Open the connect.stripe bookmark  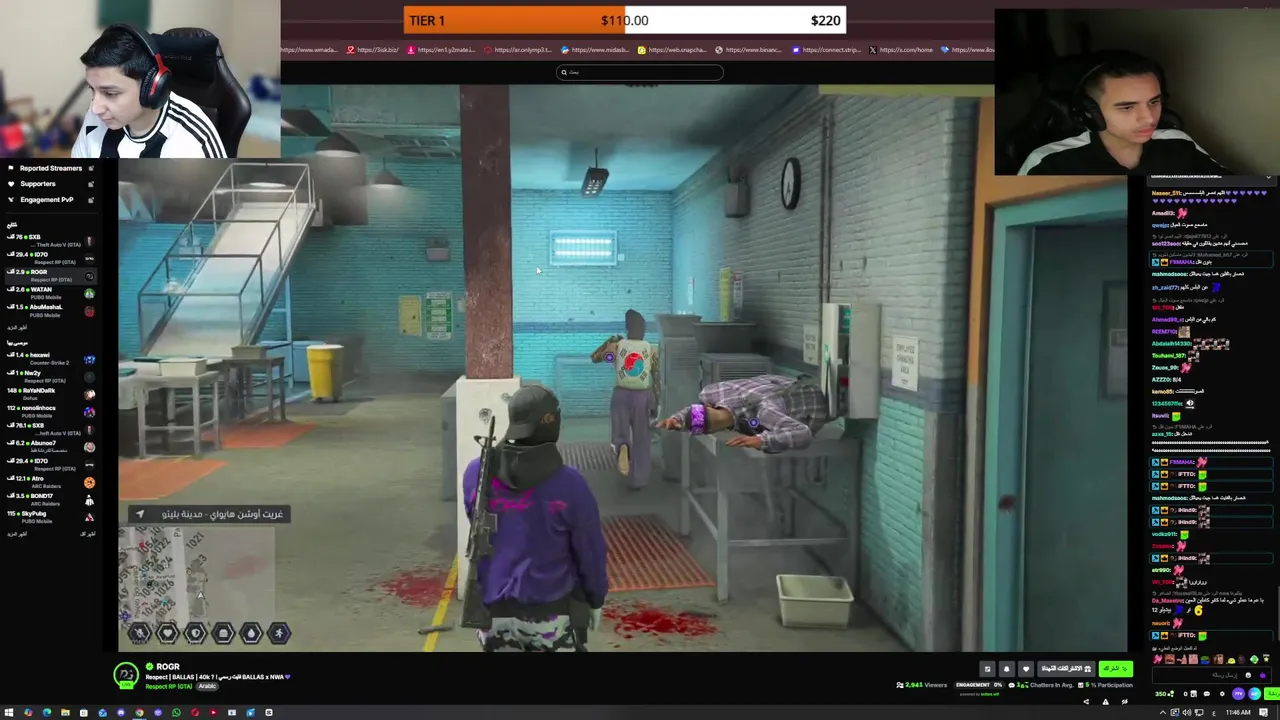(827, 49)
